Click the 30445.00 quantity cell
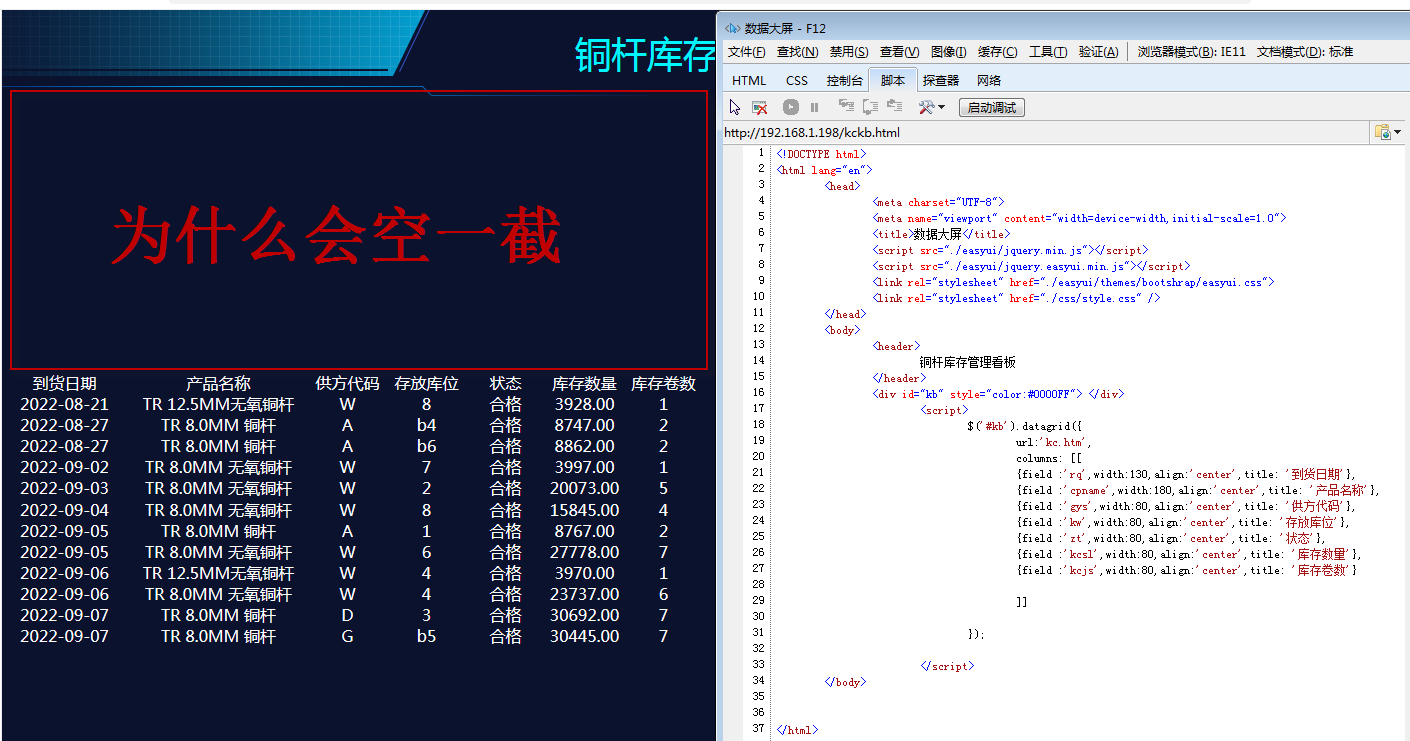Screen dimensions: 1410x741 click(585, 636)
